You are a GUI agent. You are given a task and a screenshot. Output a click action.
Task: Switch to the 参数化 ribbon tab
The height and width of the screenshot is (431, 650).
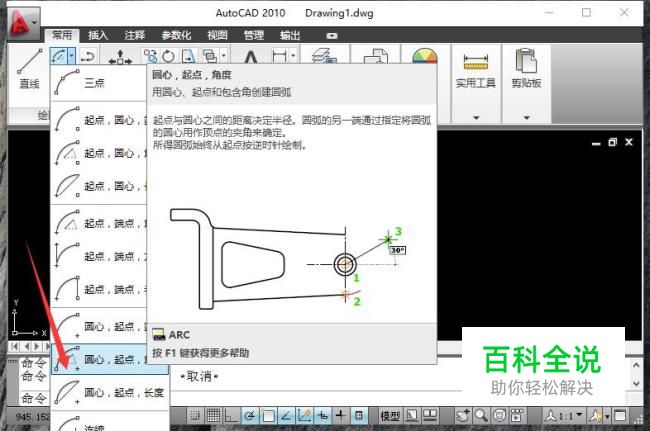click(176, 36)
